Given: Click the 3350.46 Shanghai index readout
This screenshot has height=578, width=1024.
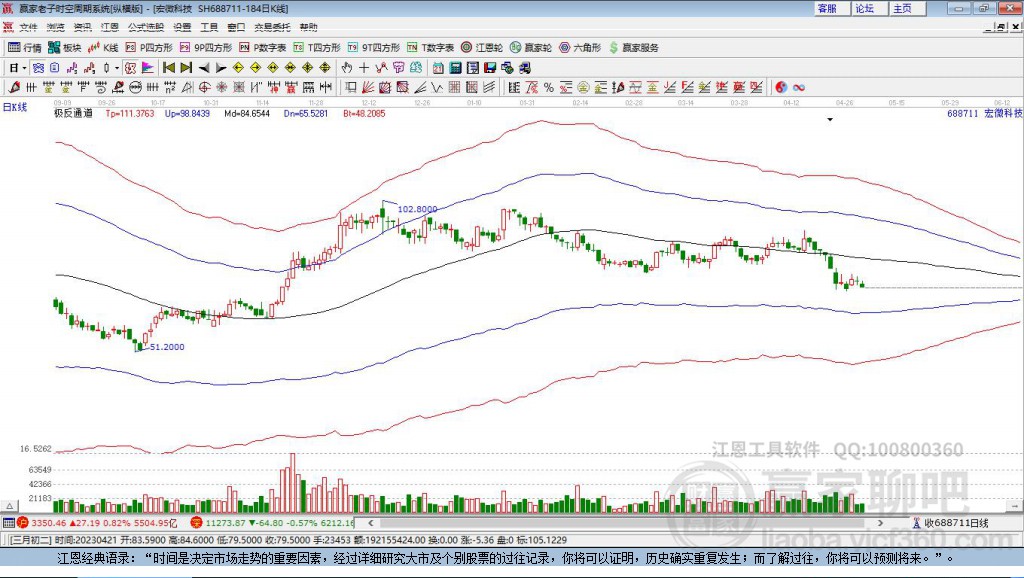Looking at the screenshot, I should [48, 522].
